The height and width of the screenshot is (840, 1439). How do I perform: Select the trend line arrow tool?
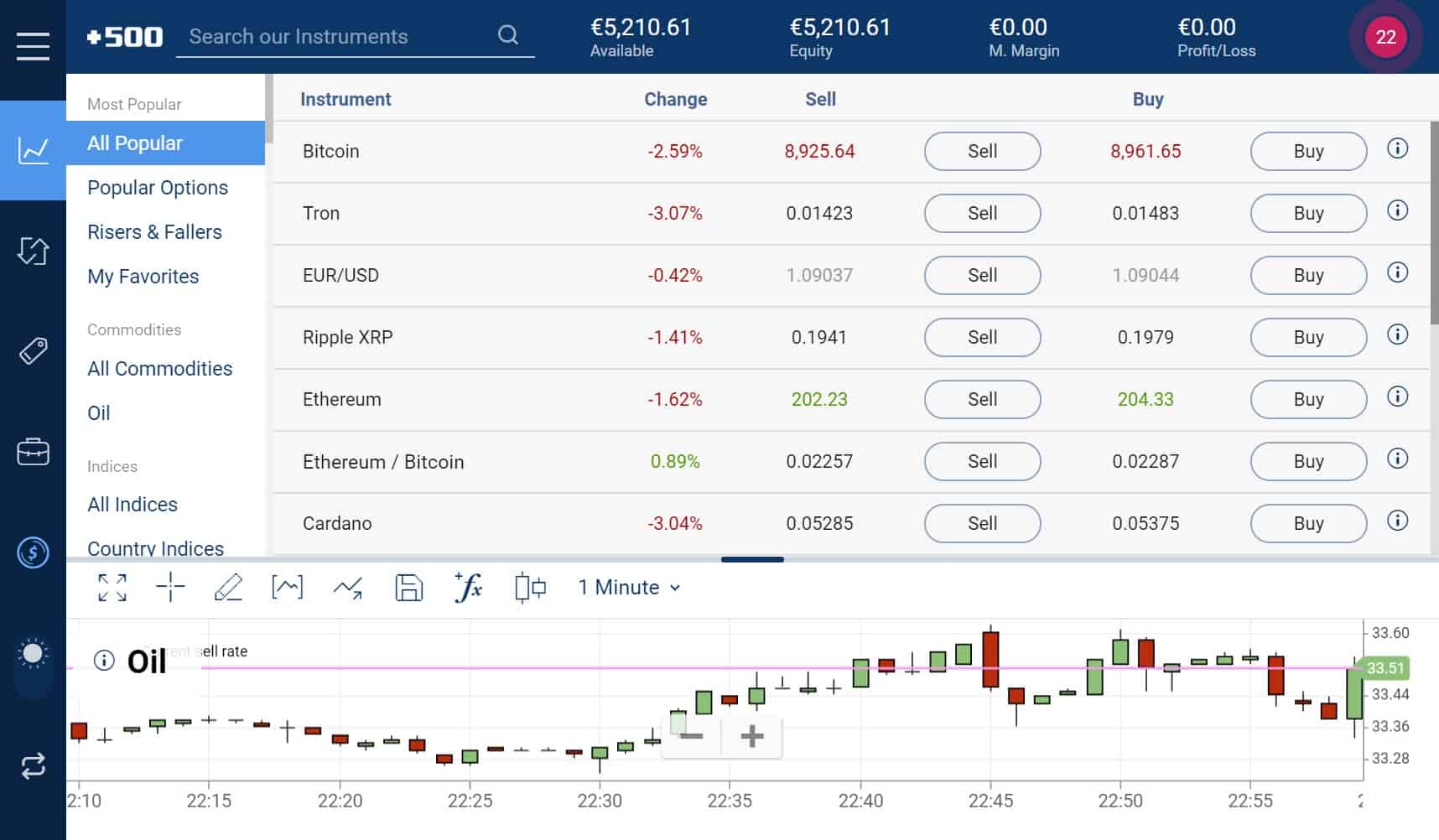click(x=347, y=589)
